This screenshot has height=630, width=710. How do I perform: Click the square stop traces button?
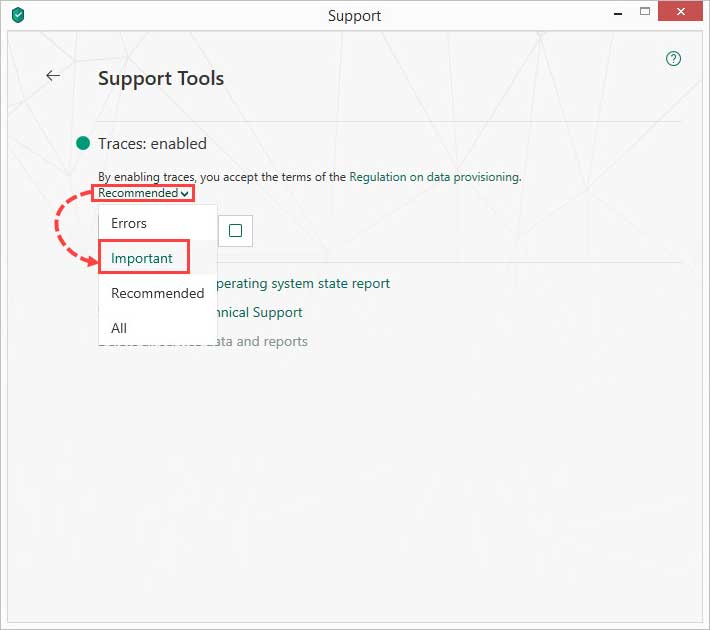tap(235, 231)
